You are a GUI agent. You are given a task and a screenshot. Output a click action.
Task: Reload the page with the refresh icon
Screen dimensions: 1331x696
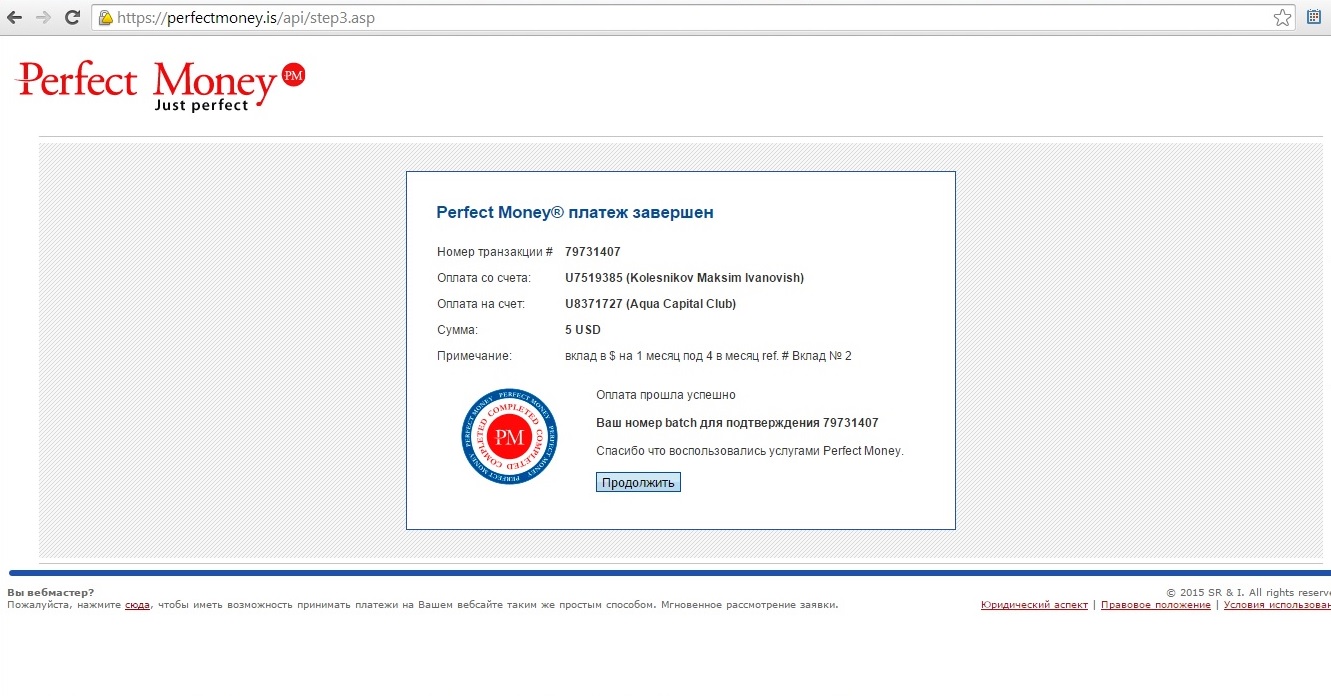72,18
